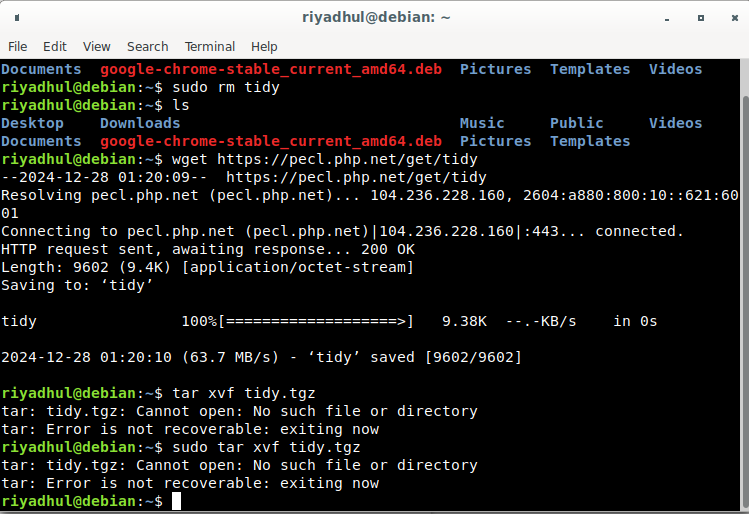Click the word 'connected.'

(x=640, y=231)
